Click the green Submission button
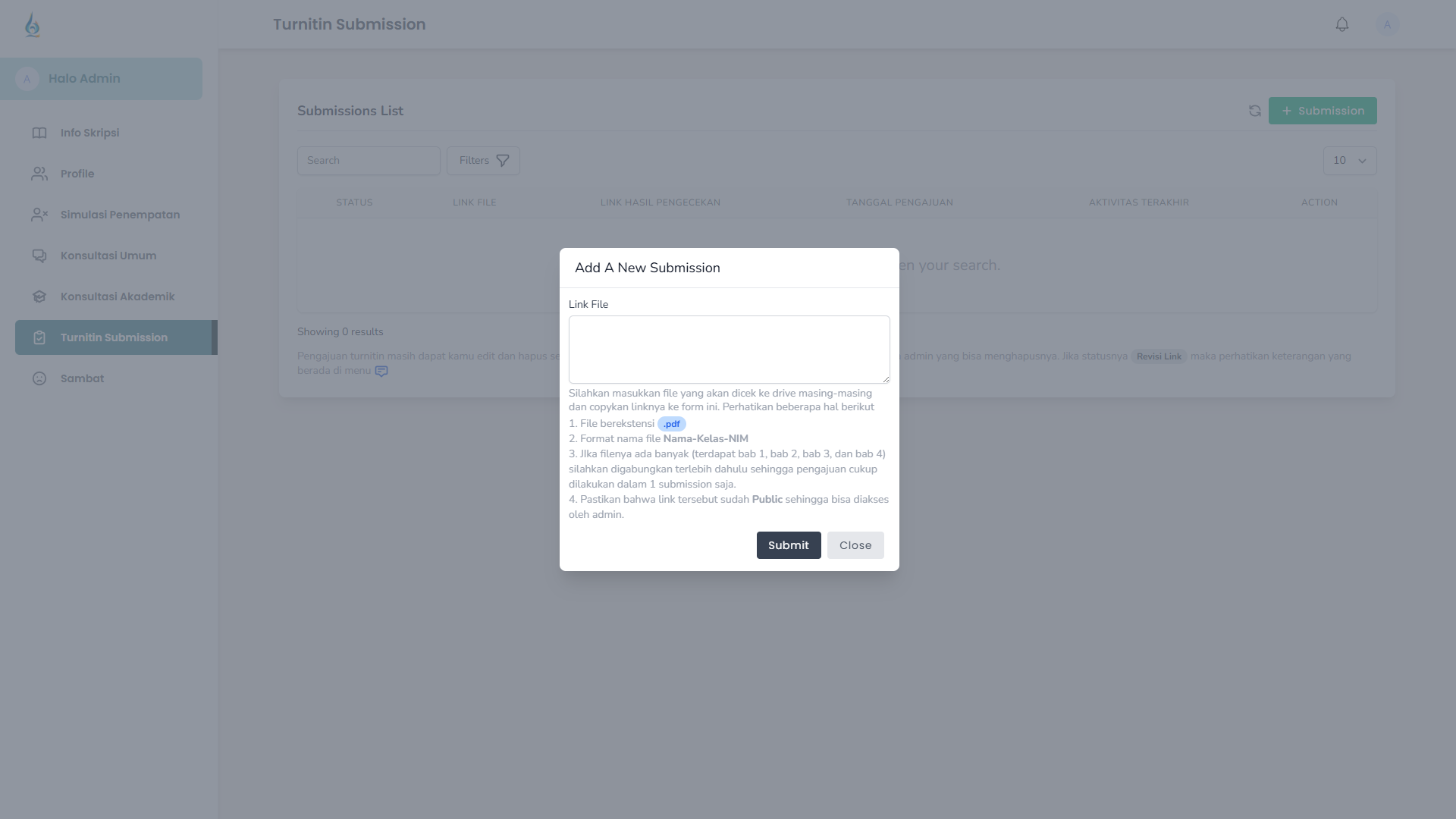This screenshot has width=1456, height=819. pos(1323,111)
